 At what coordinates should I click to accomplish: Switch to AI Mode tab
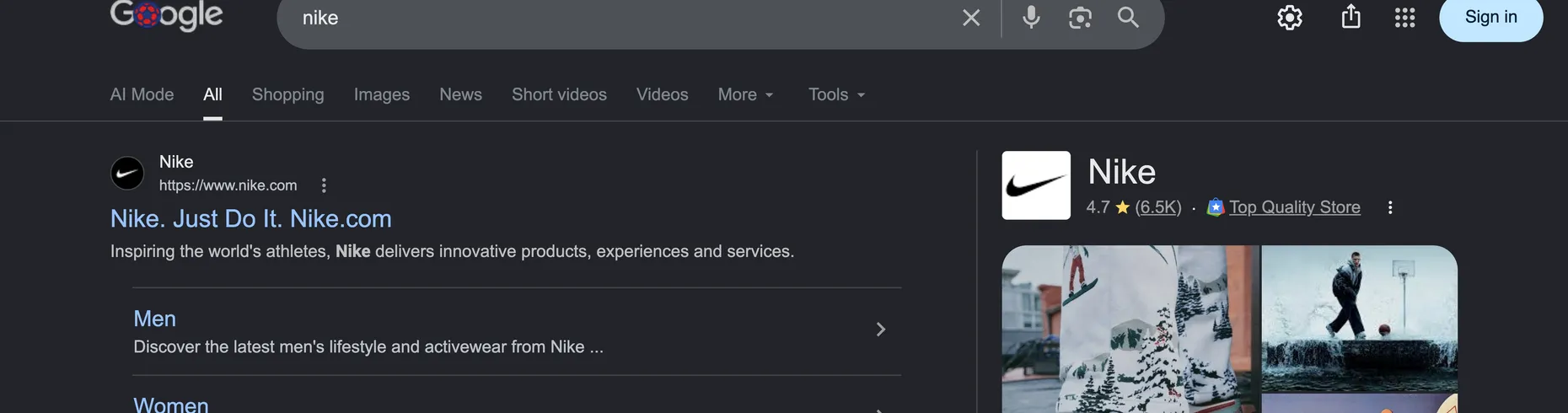(142, 94)
